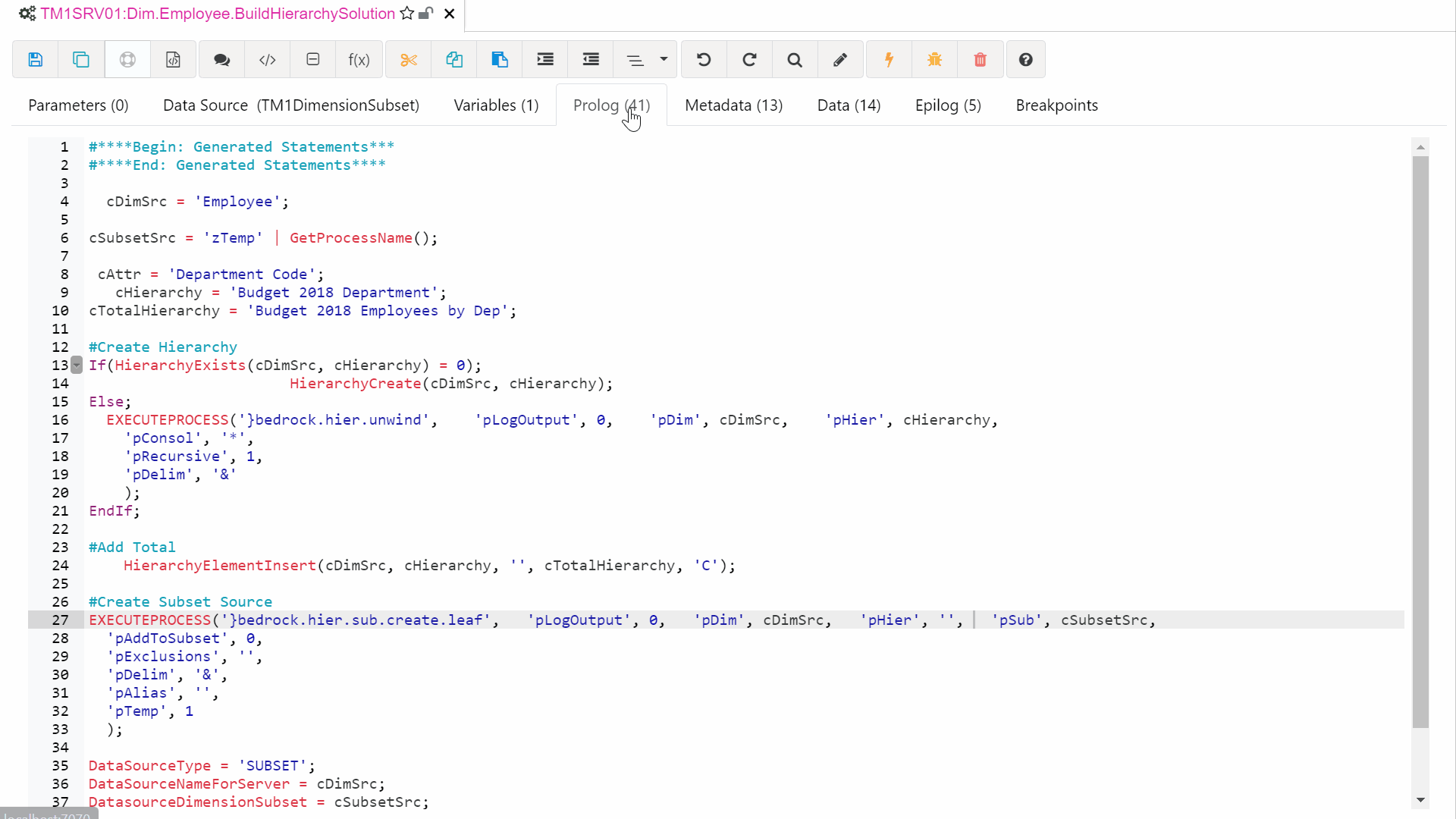
Task: Open the debugger using the bug icon
Action: [934, 59]
